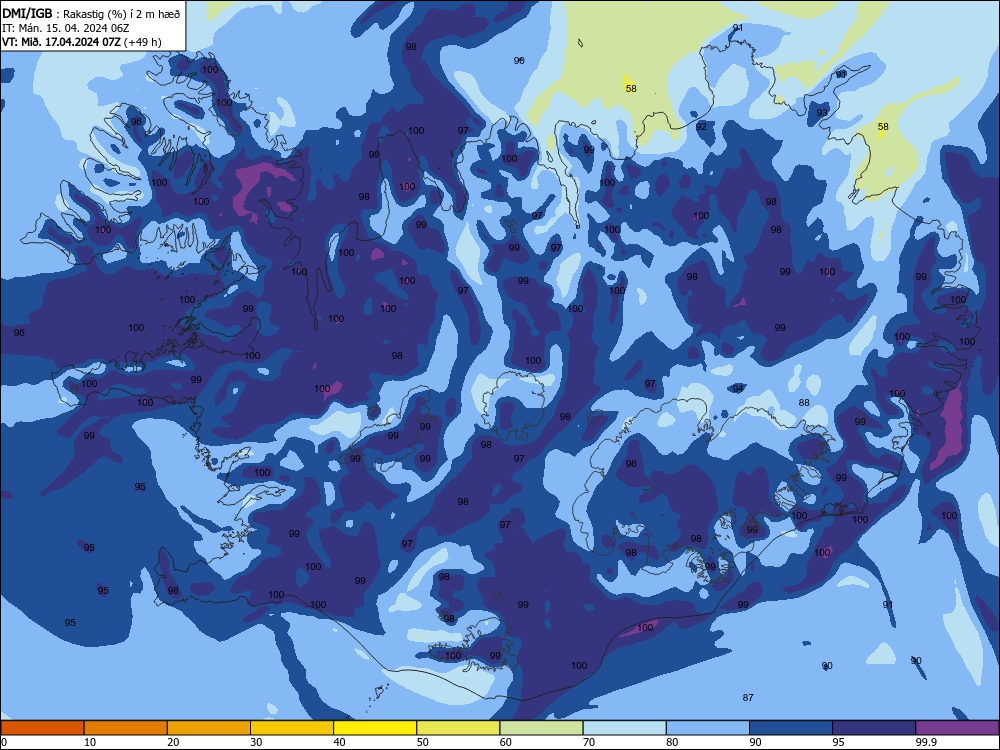The image size is (1000, 750).
Task: Click the humidity value '88' on the map
Action: 804,402
